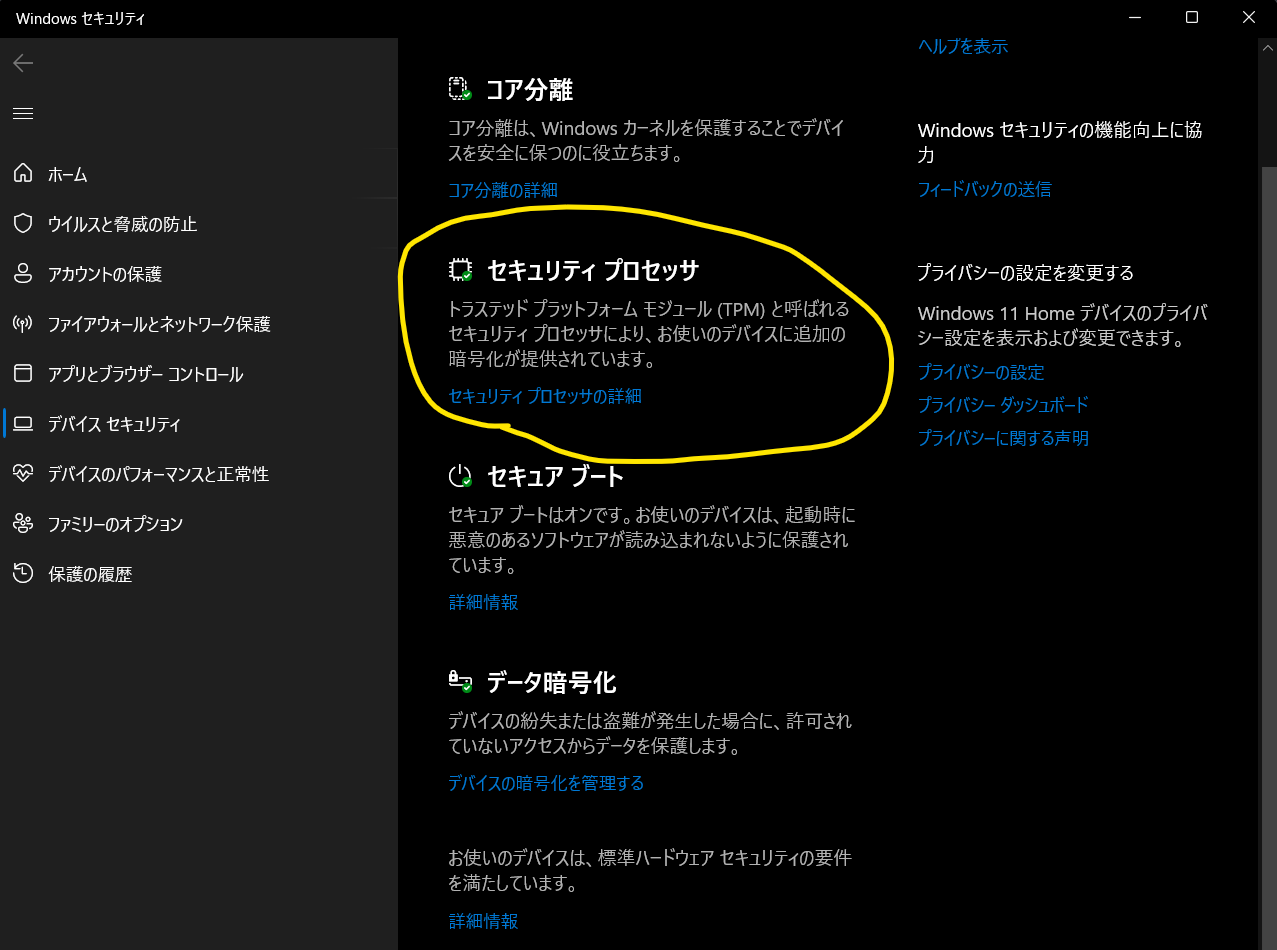Click the 保護の履歴 clock icon
The image size is (1277, 950).
(23, 574)
